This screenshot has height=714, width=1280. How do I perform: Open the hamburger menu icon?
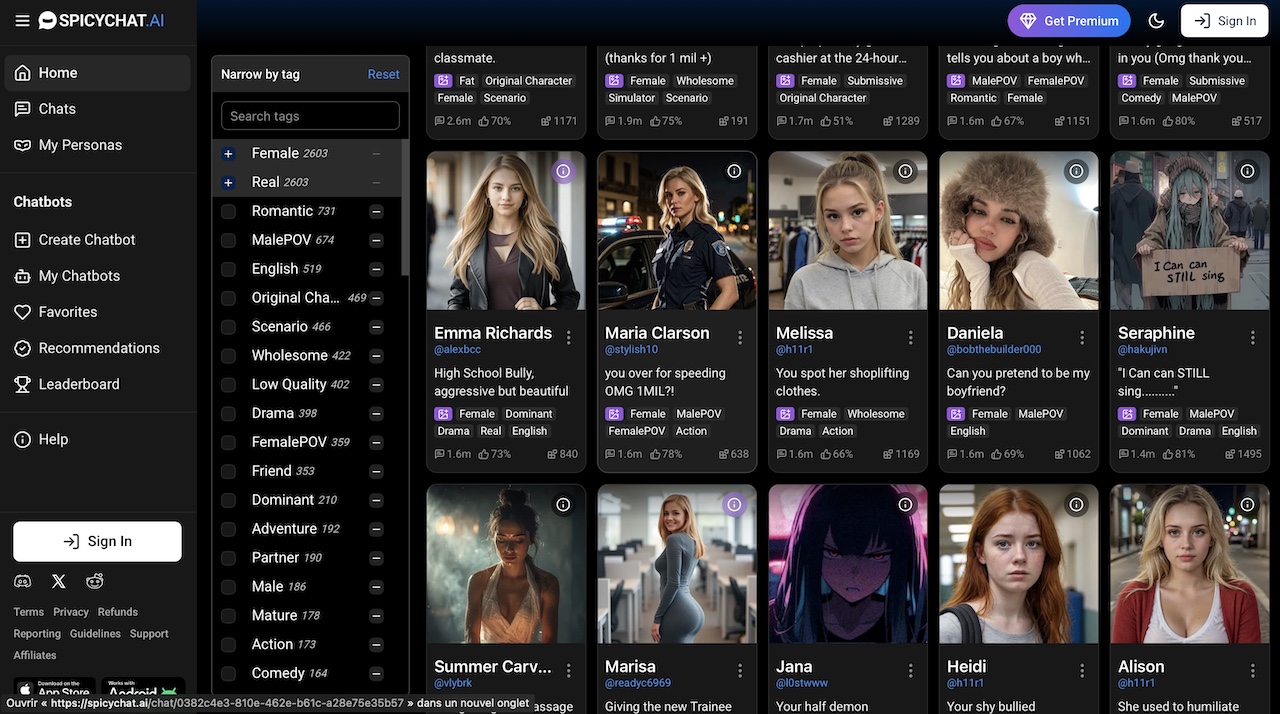pos(22,21)
